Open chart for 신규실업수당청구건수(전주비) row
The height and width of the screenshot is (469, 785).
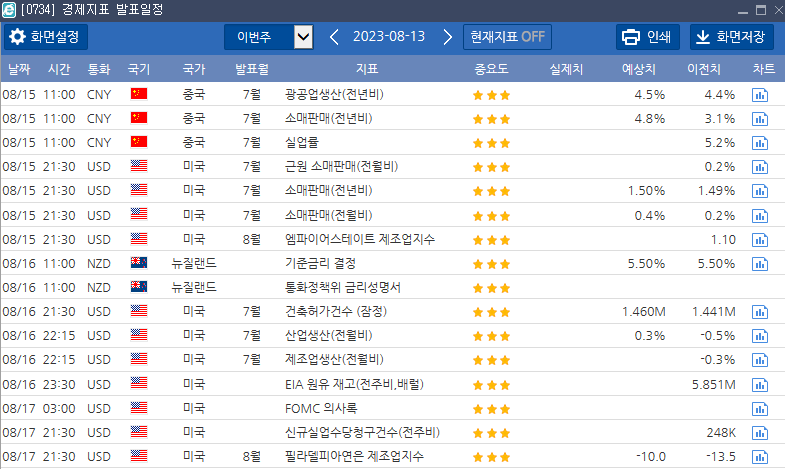tap(759, 433)
